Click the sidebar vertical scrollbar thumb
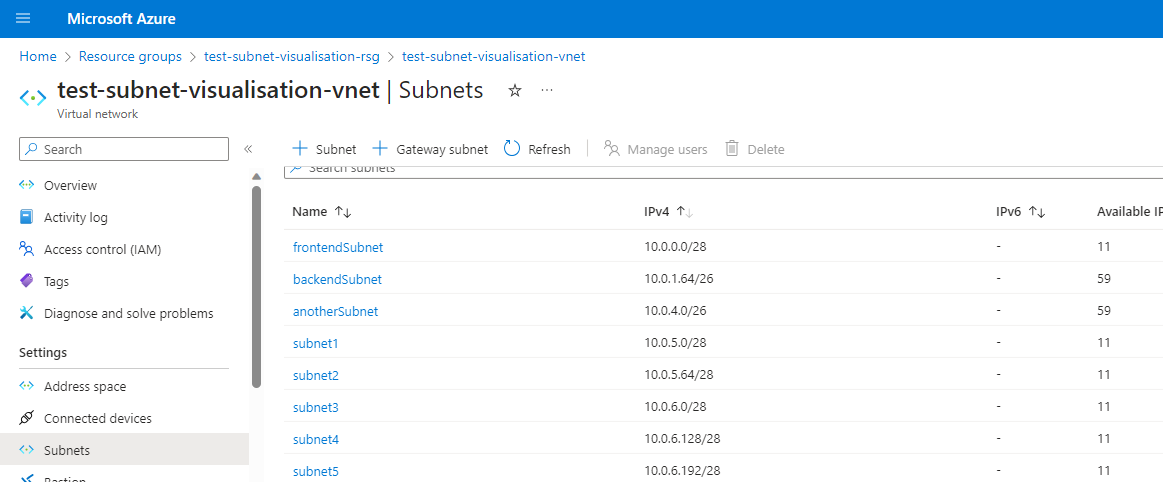The image size is (1163, 482). (257, 286)
